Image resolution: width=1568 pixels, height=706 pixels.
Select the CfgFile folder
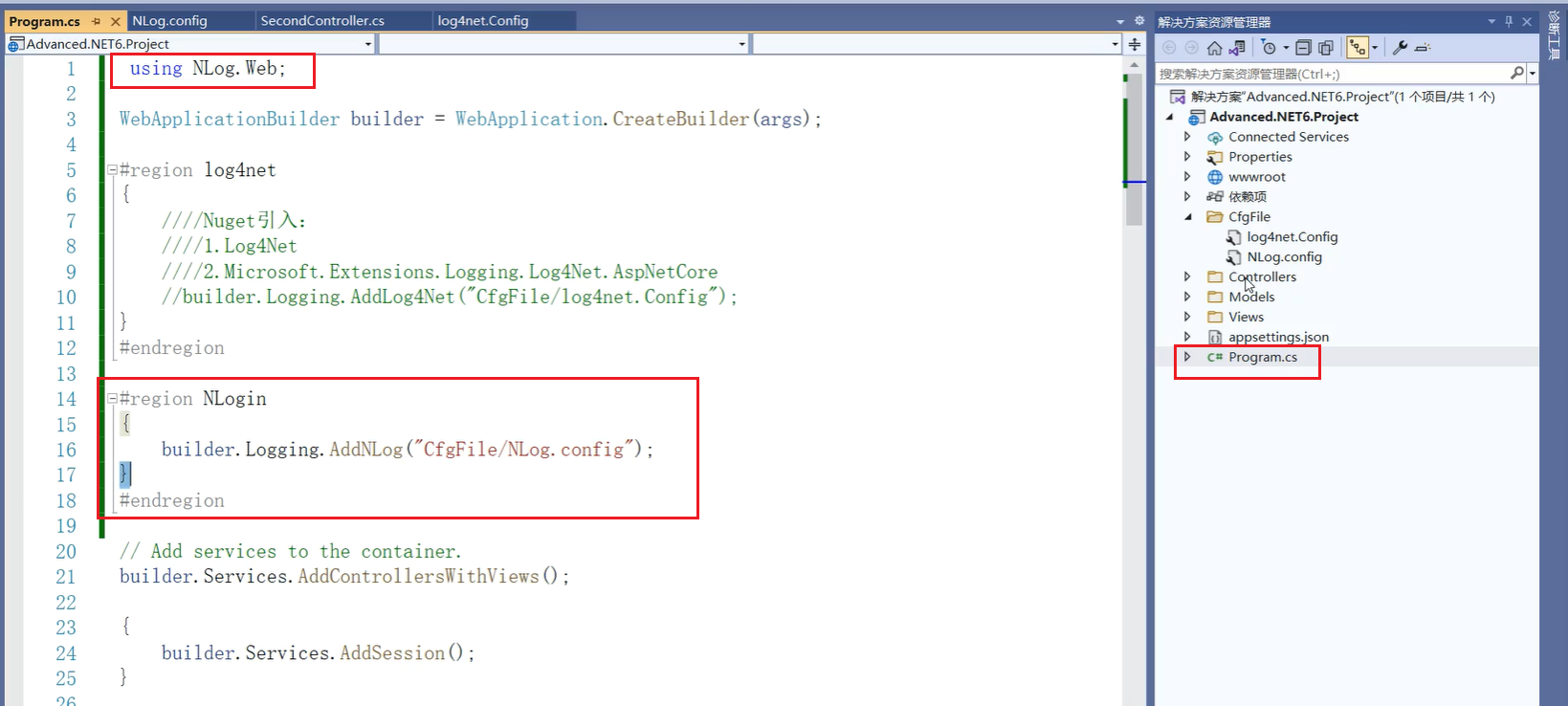(x=1249, y=217)
